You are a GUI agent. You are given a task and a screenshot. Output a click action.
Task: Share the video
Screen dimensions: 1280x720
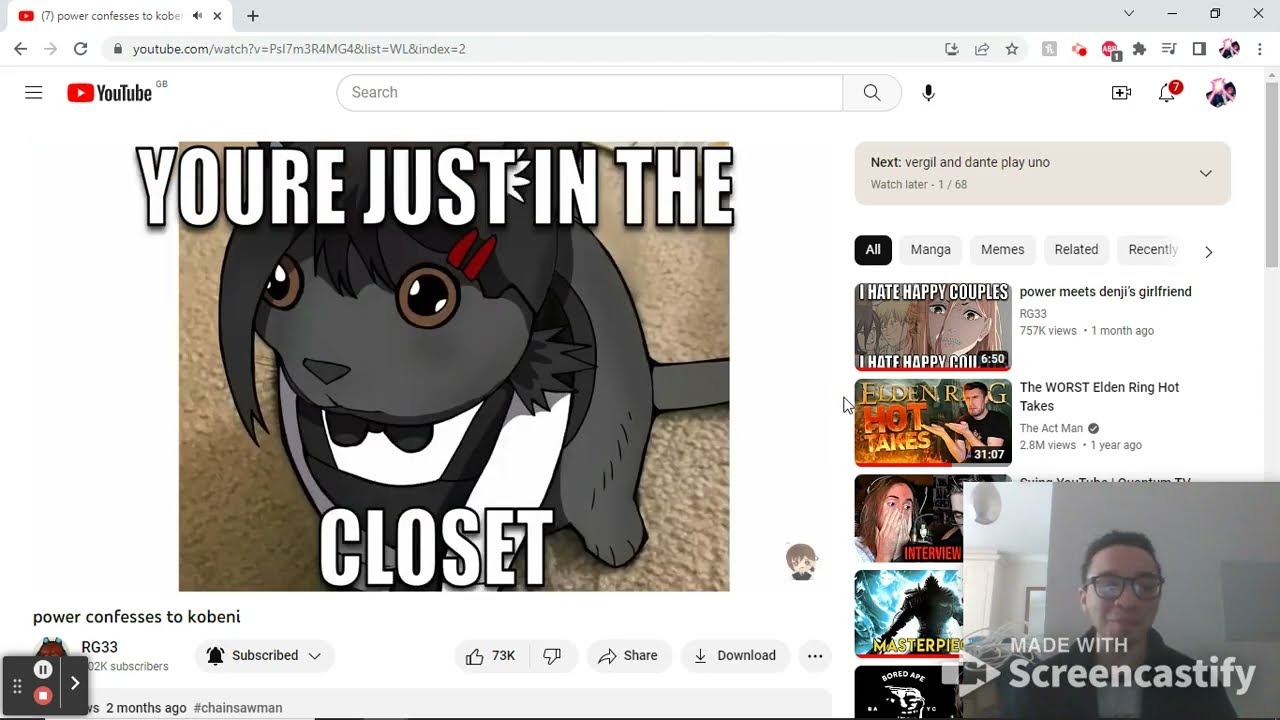coord(628,656)
